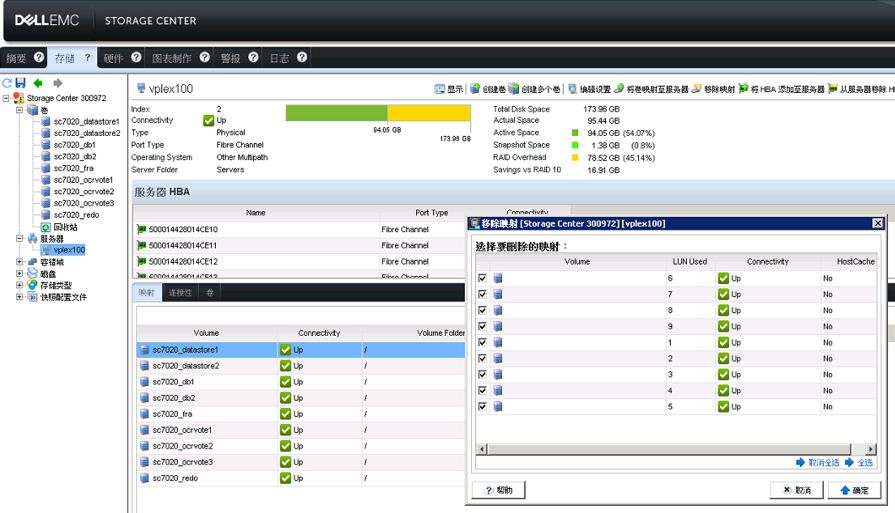Image resolution: width=895 pixels, height=513 pixels.
Task: Click 将 HBA 添加至服务器 in the toolbar
Action: (781, 89)
